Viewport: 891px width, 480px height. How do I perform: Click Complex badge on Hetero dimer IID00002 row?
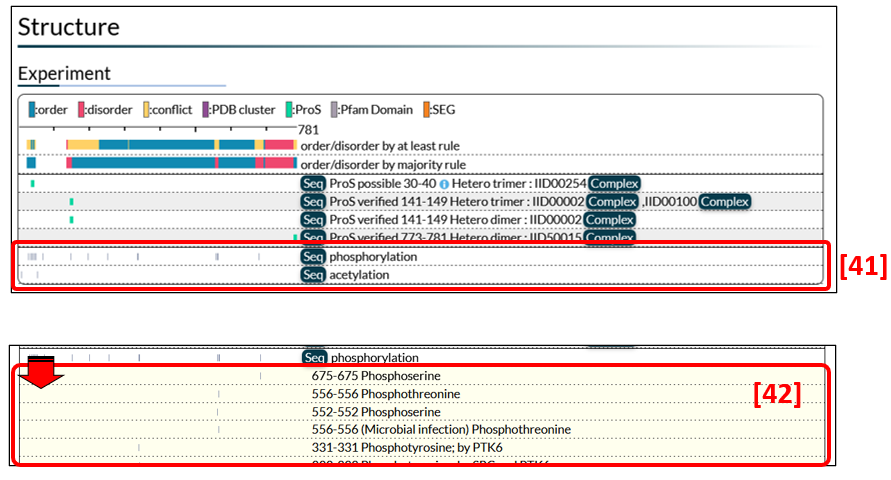pos(609,220)
